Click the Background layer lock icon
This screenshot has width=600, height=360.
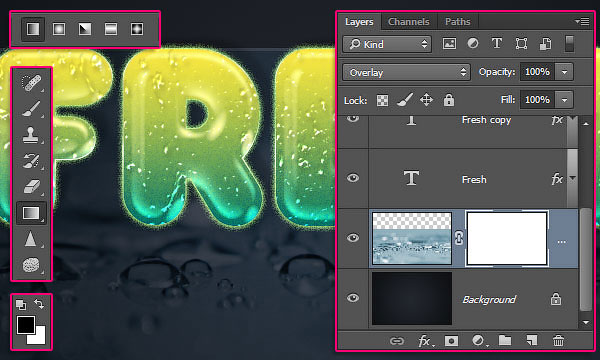[x=556, y=298]
